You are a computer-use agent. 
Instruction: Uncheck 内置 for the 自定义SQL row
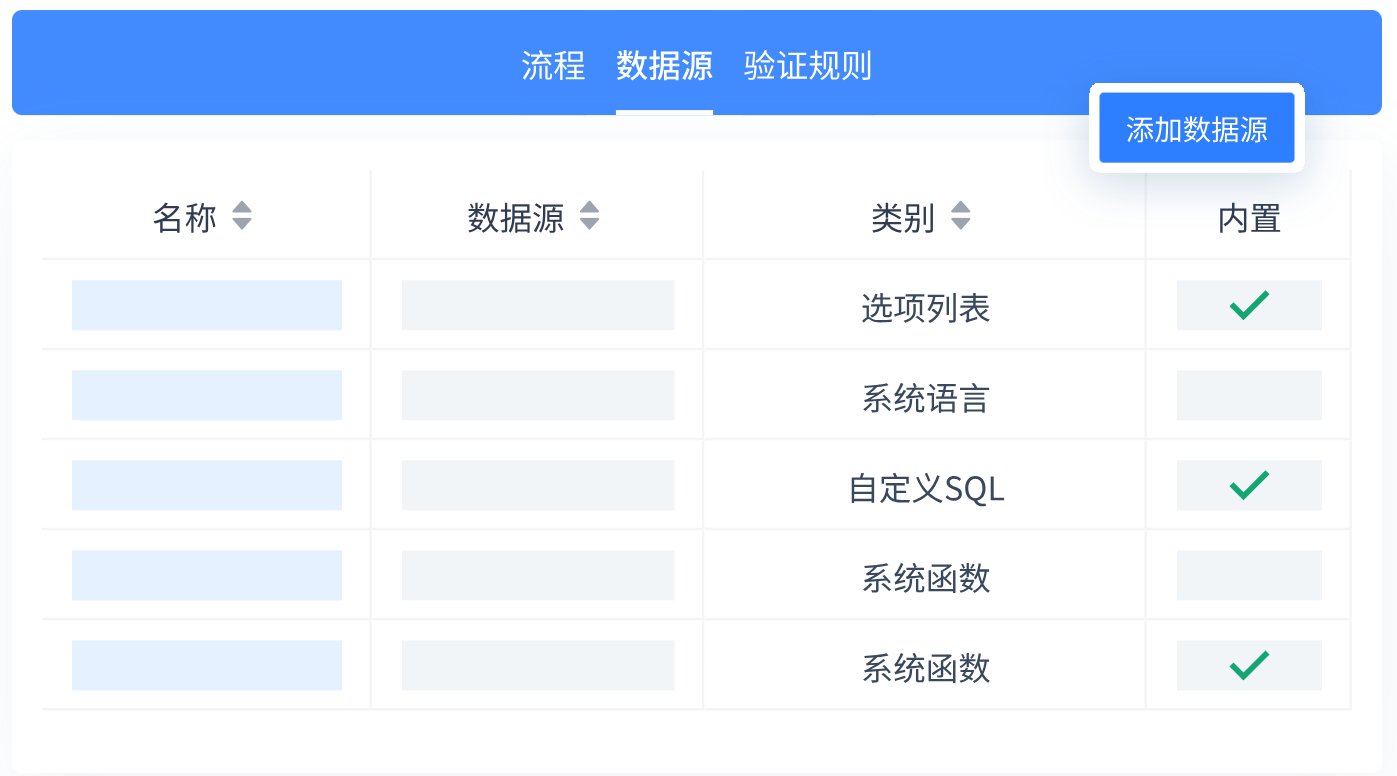click(1249, 485)
